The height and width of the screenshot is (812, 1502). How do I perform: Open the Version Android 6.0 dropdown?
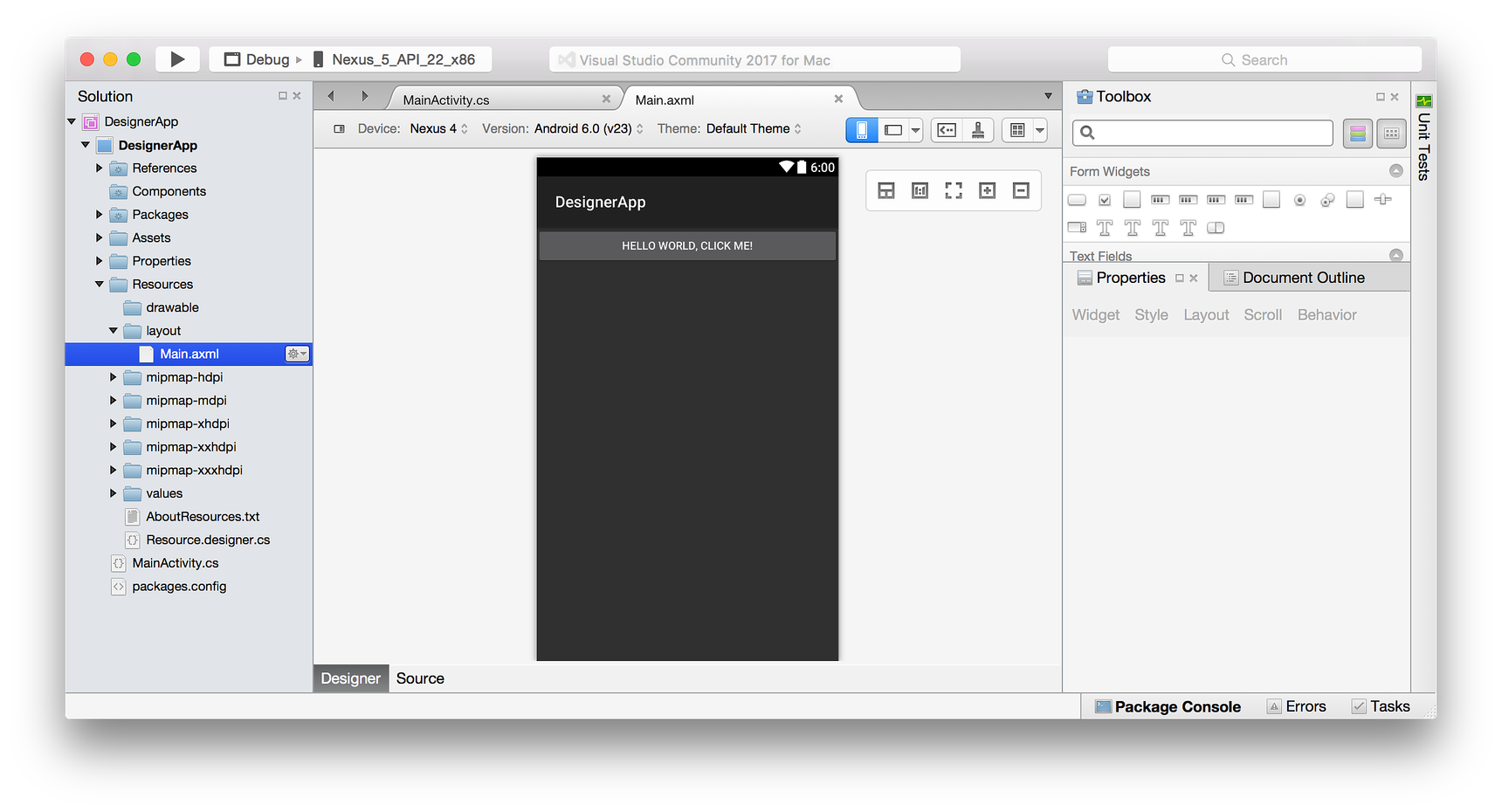[x=589, y=128]
